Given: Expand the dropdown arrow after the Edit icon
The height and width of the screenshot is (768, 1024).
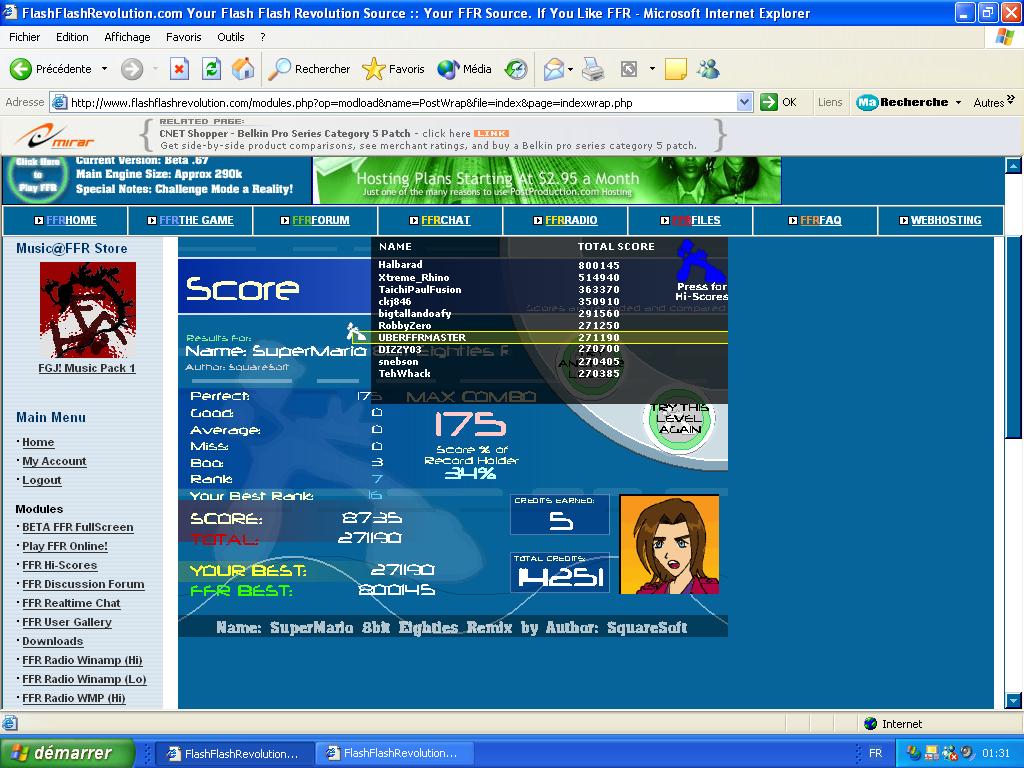Looking at the screenshot, I should tap(652, 69).
